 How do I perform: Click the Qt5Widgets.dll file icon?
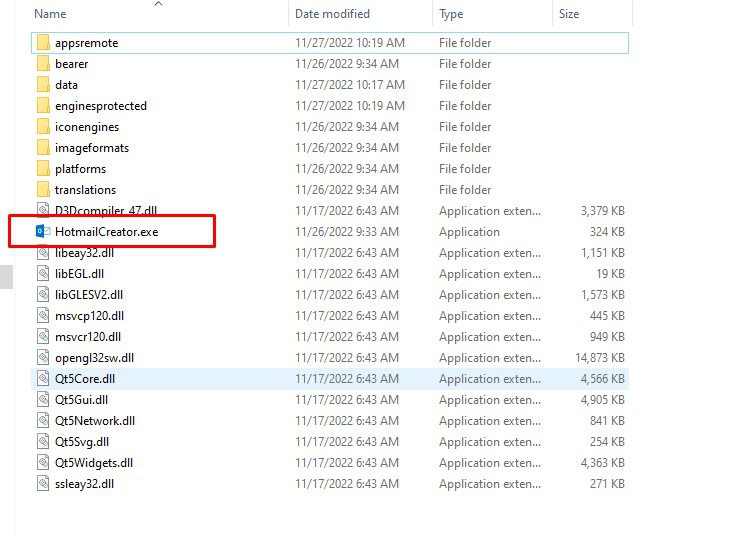[x=43, y=463]
